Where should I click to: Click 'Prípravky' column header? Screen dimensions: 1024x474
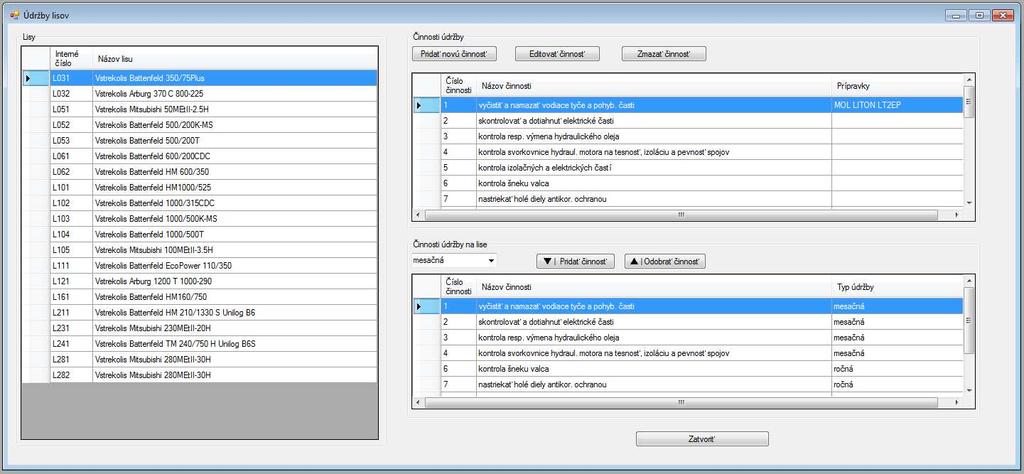(x=897, y=86)
